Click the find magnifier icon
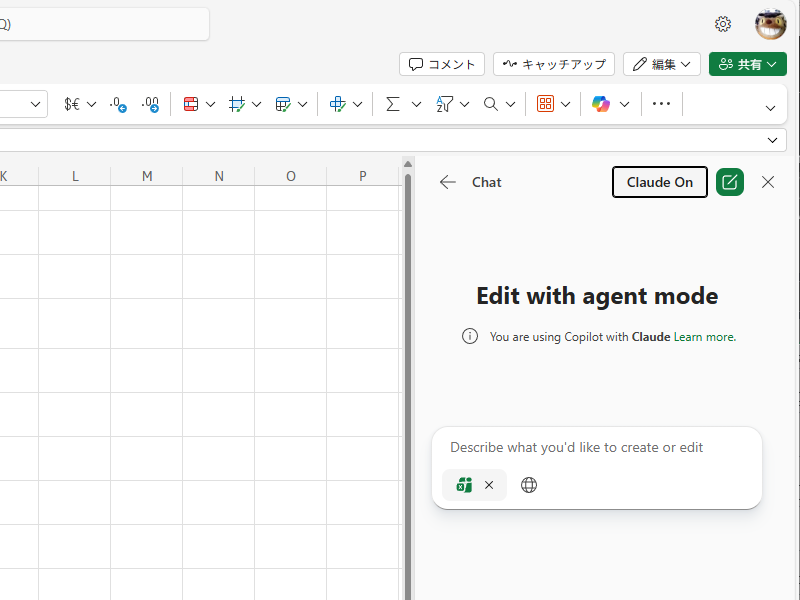This screenshot has width=800, height=600. (x=491, y=104)
